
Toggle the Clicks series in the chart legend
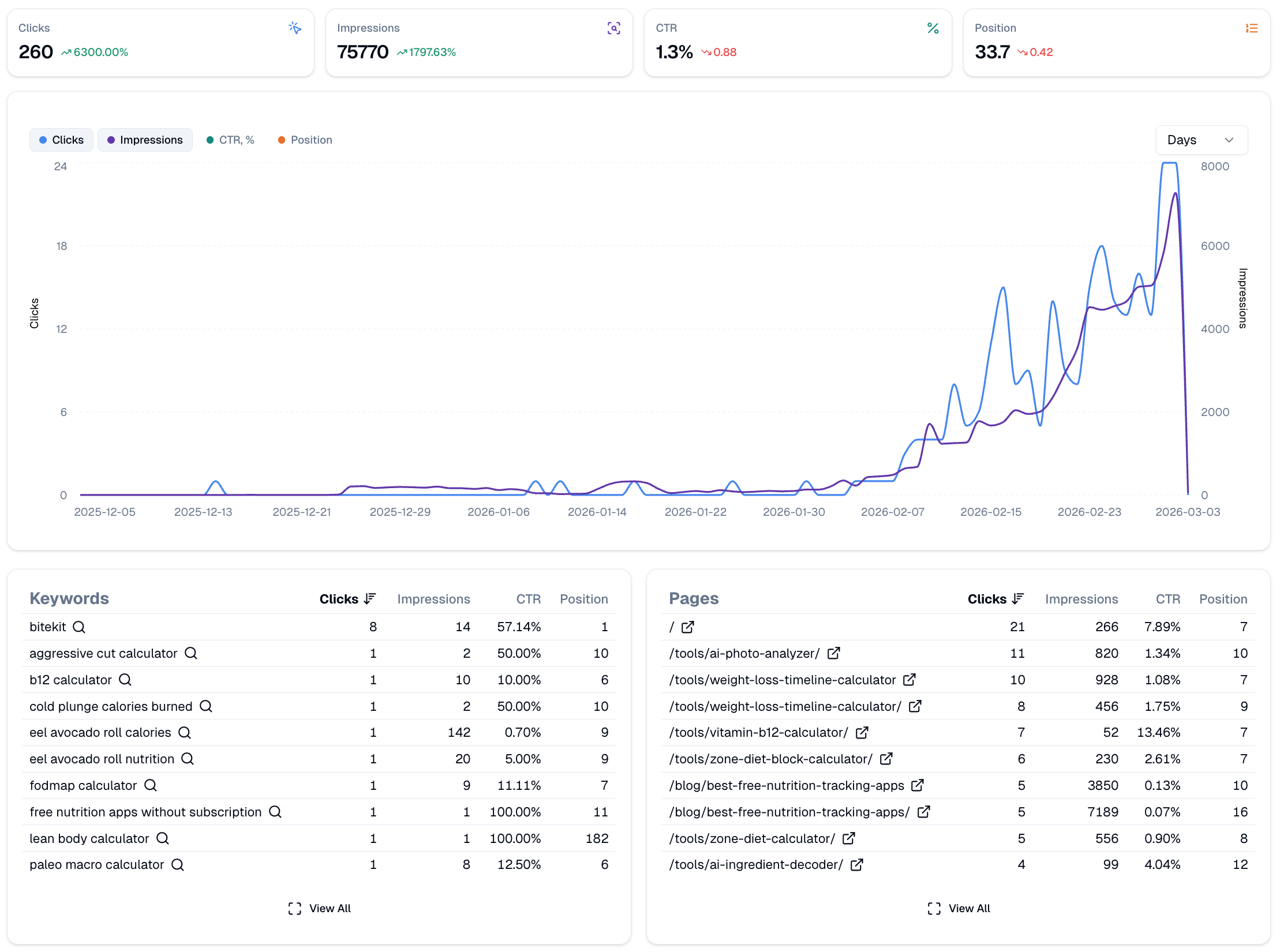61,140
